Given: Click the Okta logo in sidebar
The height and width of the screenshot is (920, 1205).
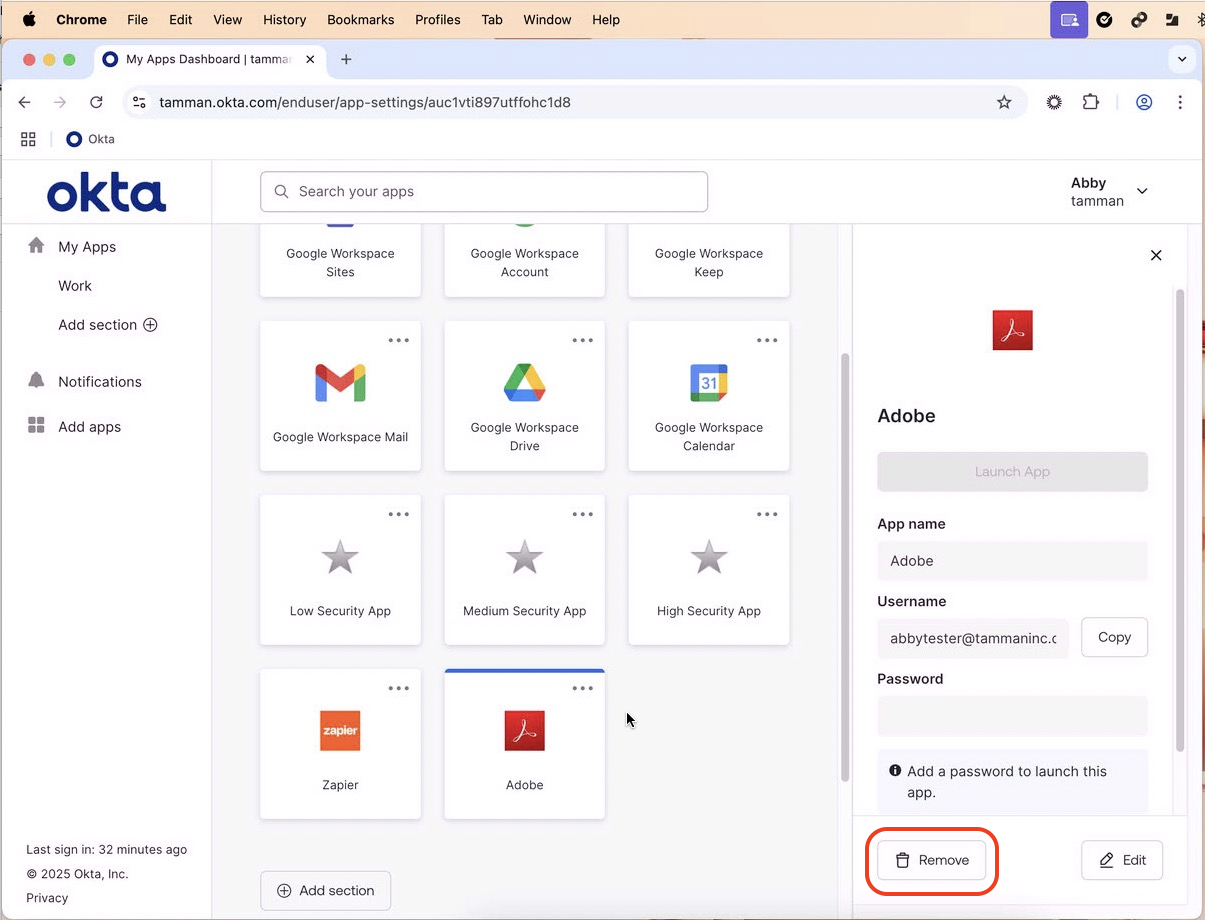Looking at the screenshot, I should coord(106,193).
